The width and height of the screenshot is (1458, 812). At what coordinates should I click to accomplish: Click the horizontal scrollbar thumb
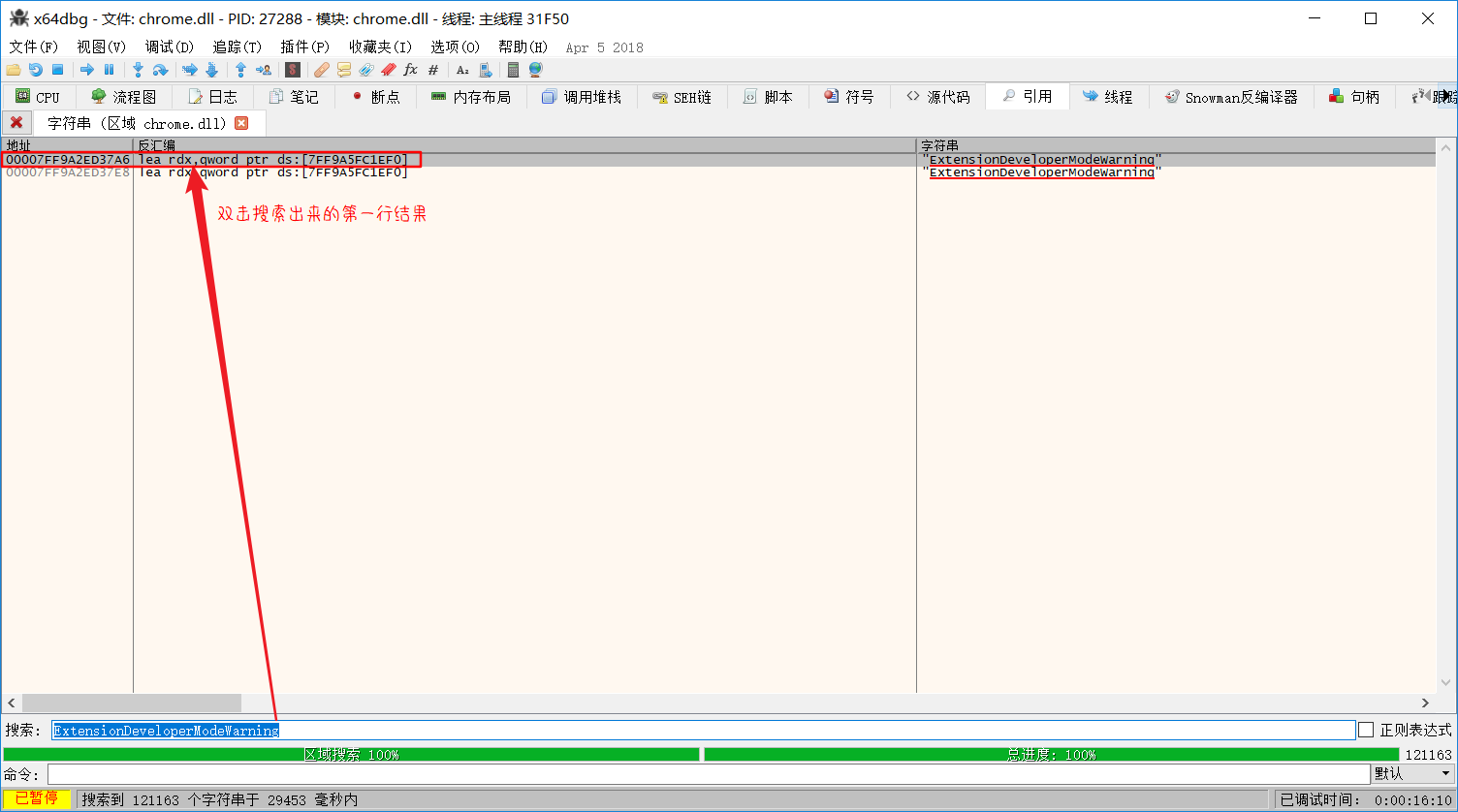[x=132, y=703]
